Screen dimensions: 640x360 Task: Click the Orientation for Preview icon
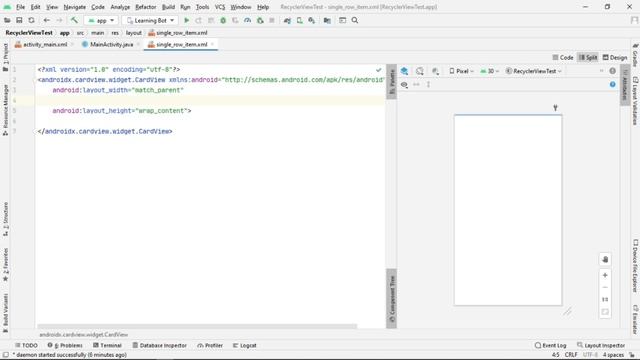(x=420, y=71)
